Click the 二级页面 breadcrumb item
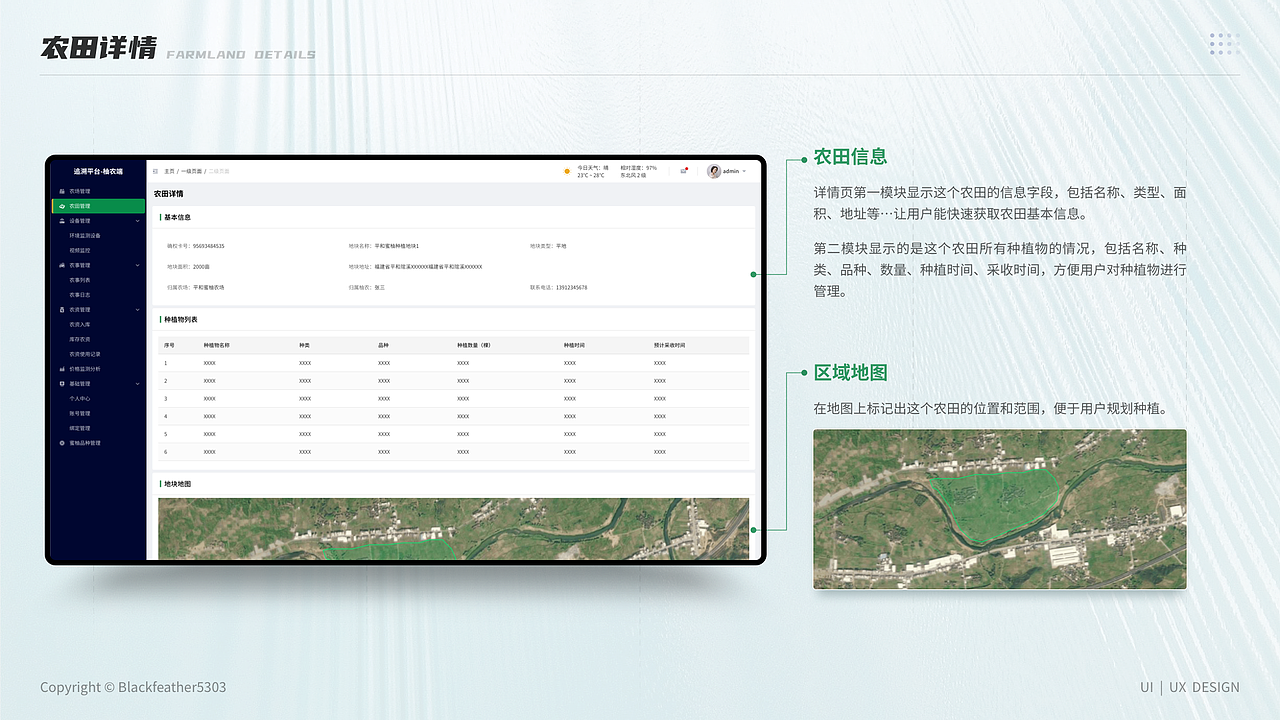This screenshot has width=1280, height=720. coord(218,171)
